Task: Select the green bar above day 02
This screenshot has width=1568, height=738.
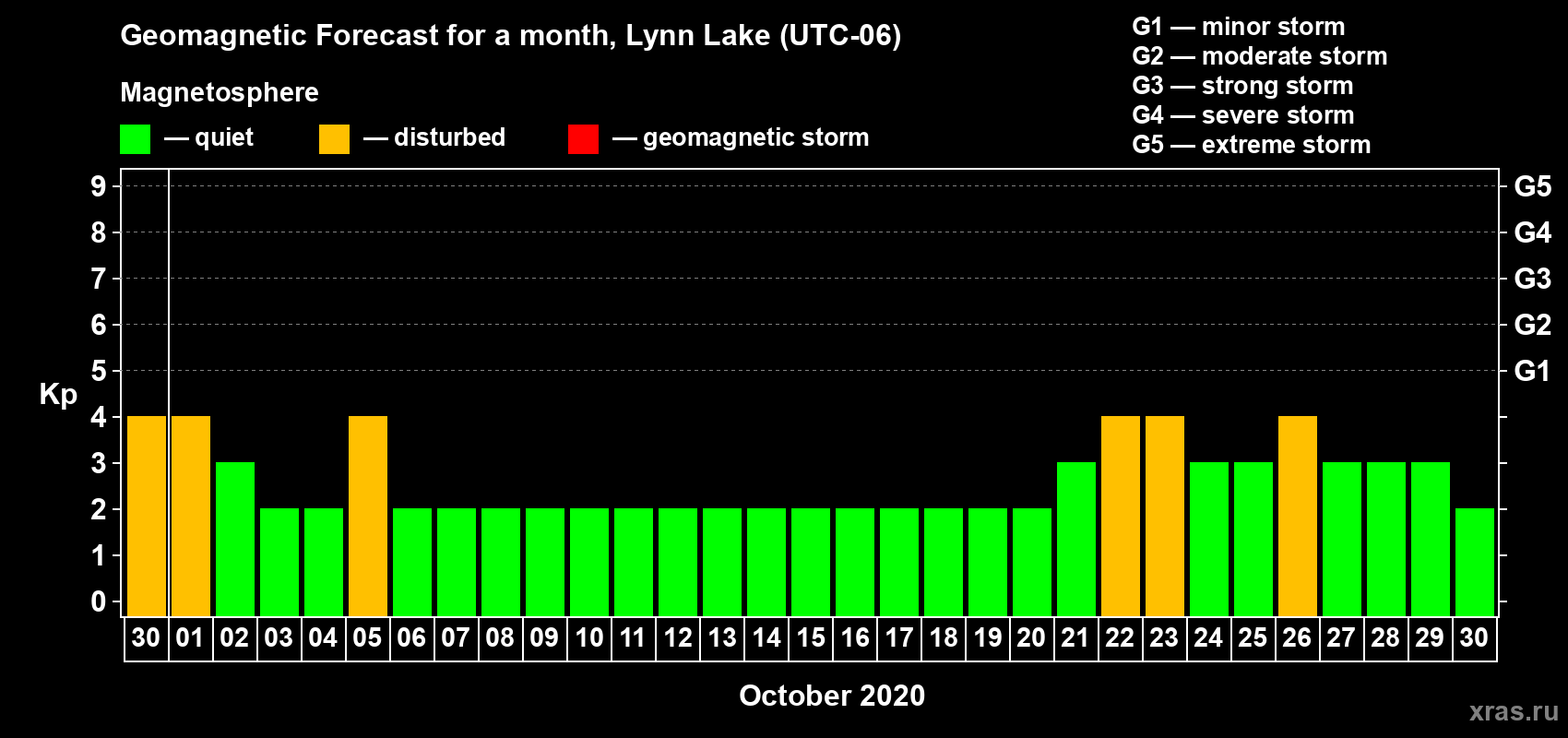Action: tap(235, 539)
